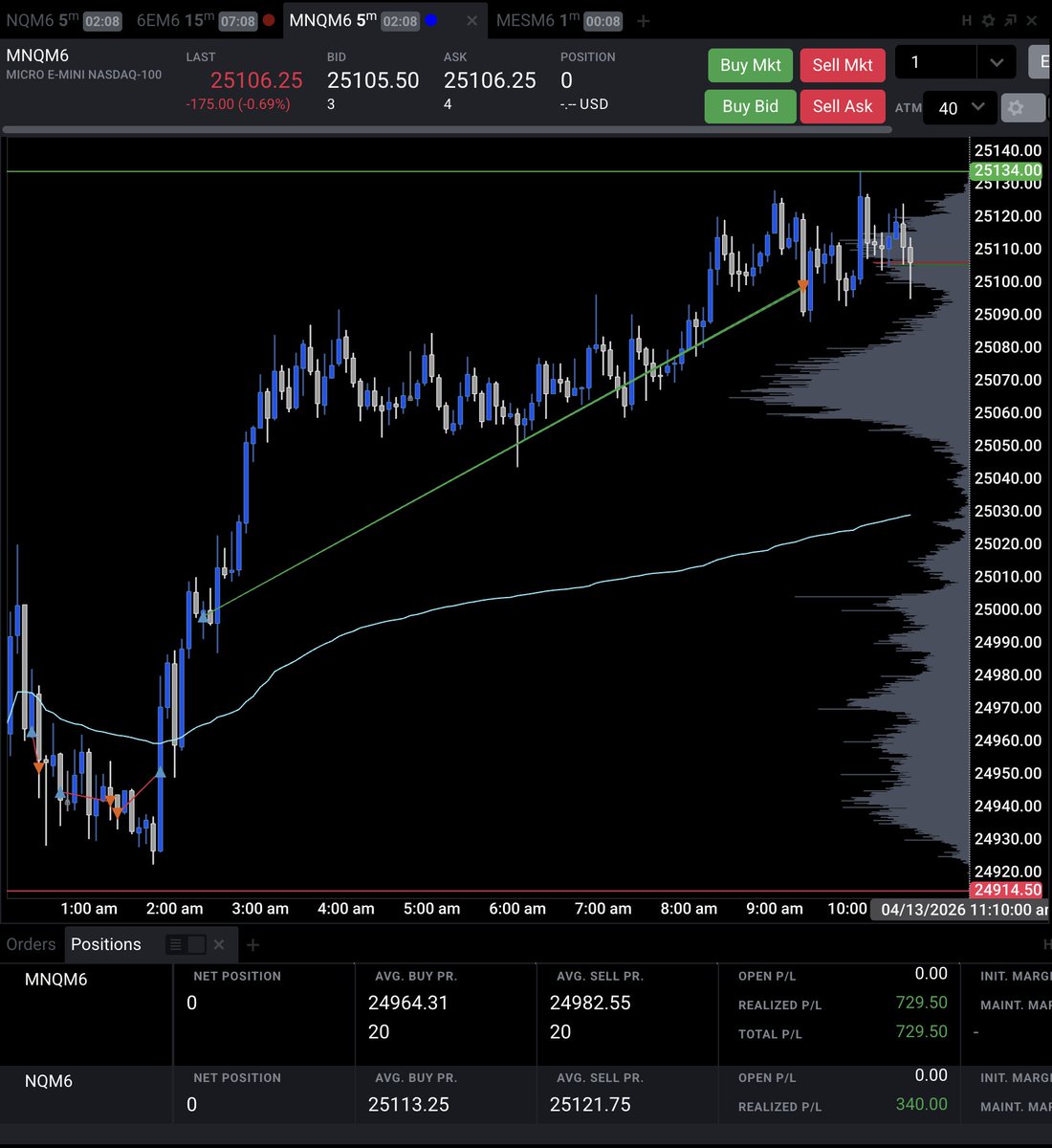The width and height of the screenshot is (1052, 1148).
Task: Click the Buy Bid button
Action: point(751,106)
